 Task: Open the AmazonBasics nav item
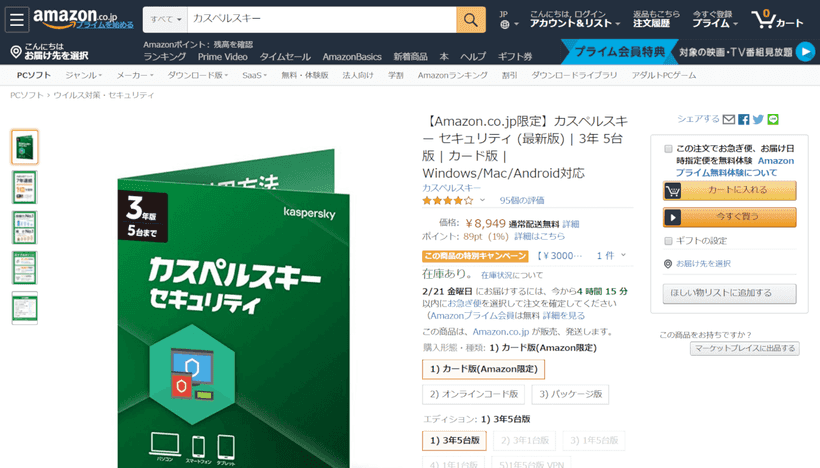352,56
